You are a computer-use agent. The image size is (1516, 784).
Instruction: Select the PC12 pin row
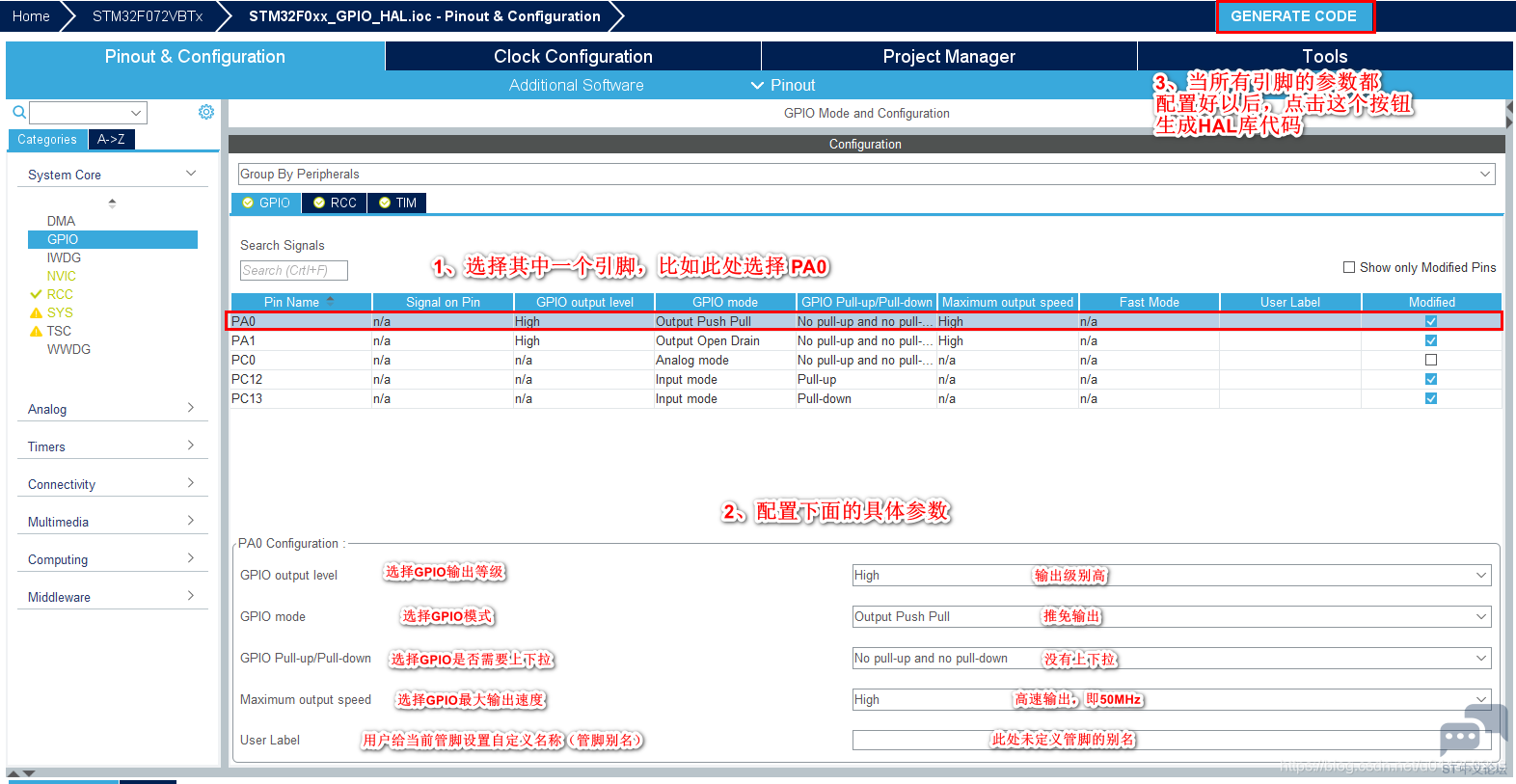[x=865, y=379]
